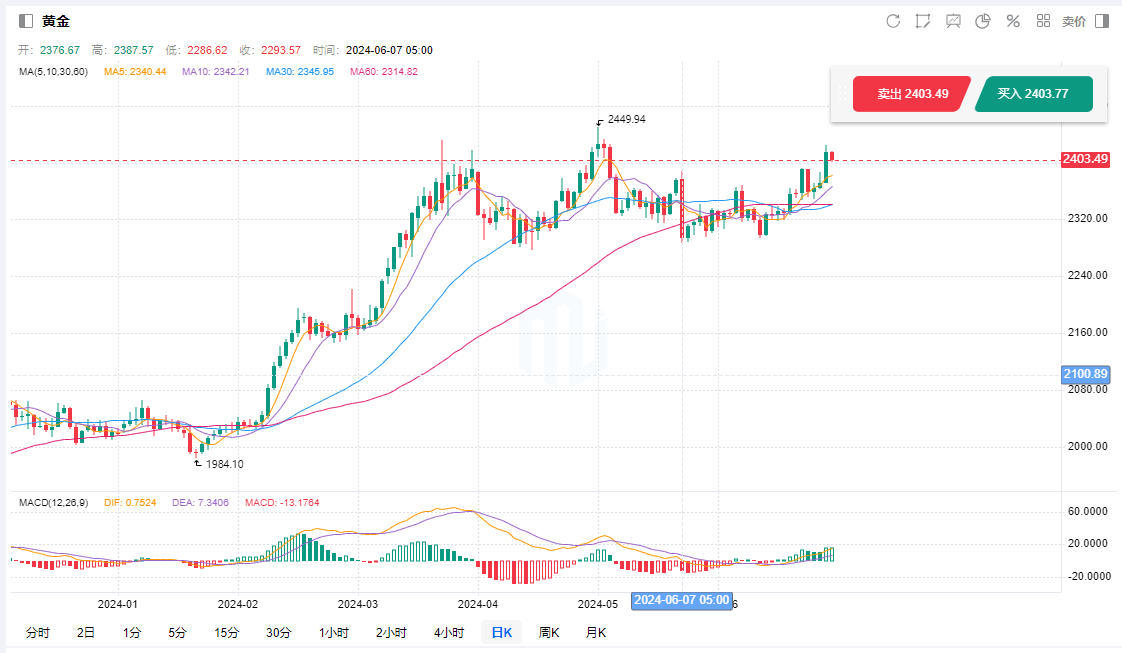The image size is (1122, 653).
Task: Click the refresh chart icon
Action: tap(893, 21)
